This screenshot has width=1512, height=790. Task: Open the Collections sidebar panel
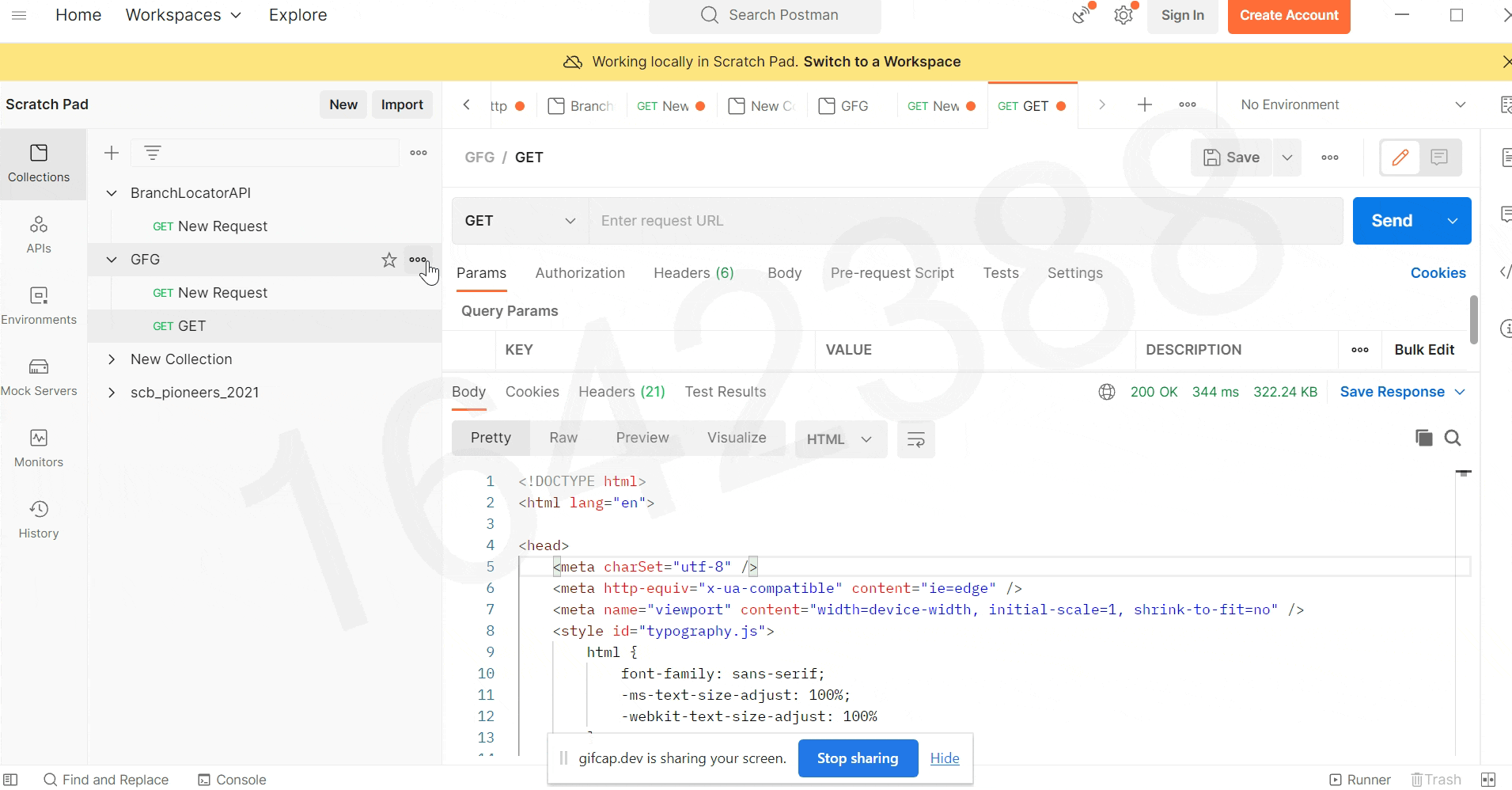pyautogui.click(x=39, y=164)
